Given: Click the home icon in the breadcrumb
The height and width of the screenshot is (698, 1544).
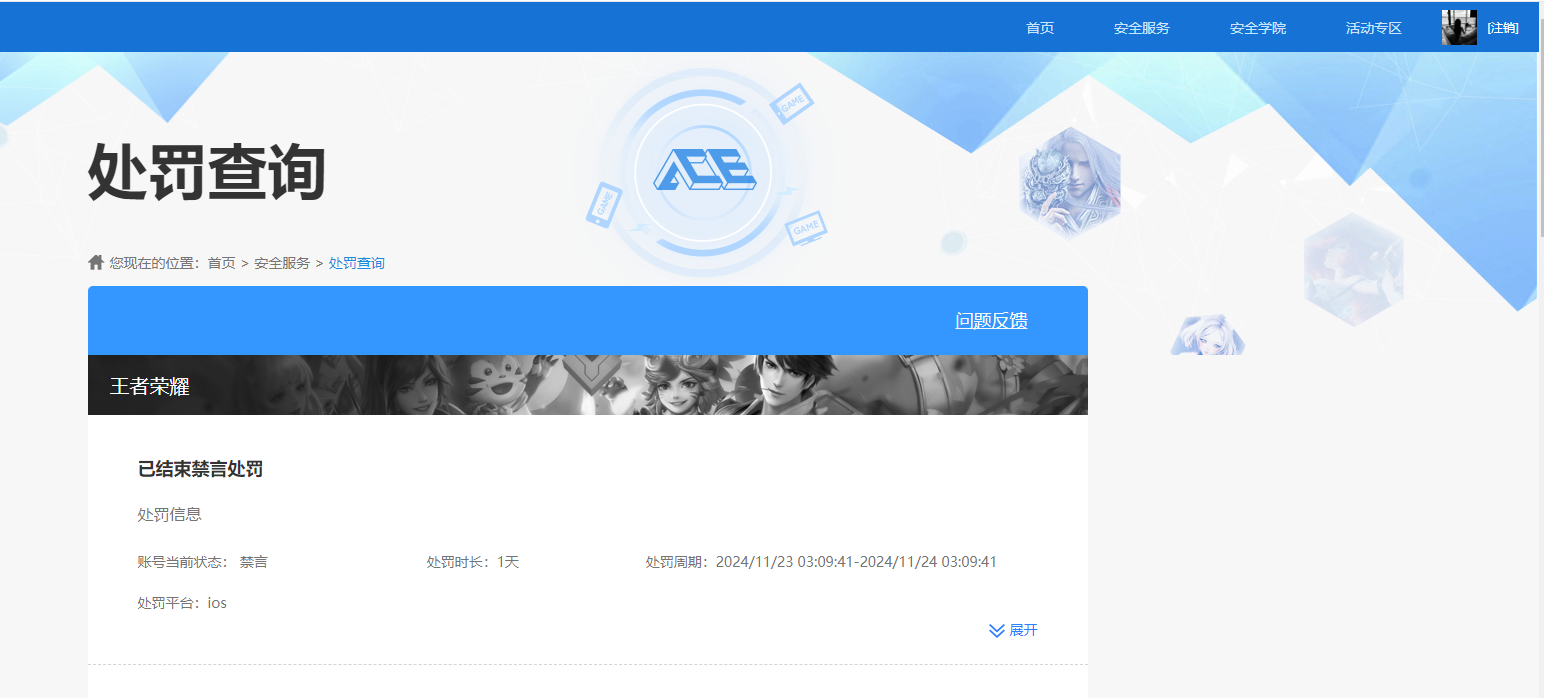Looking at the screenshot, I should [x=95, y=262].
